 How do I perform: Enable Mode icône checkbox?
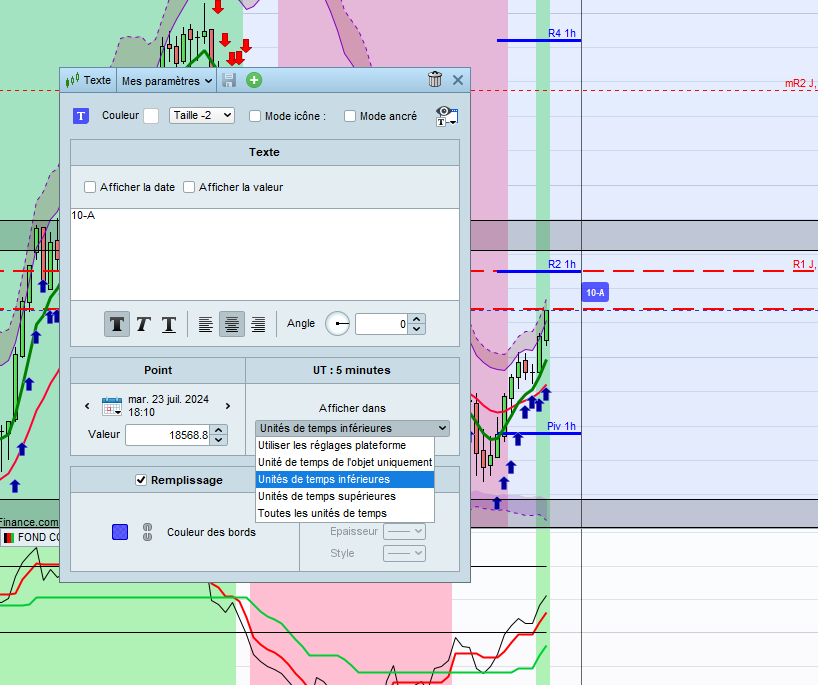click(255, 116)
